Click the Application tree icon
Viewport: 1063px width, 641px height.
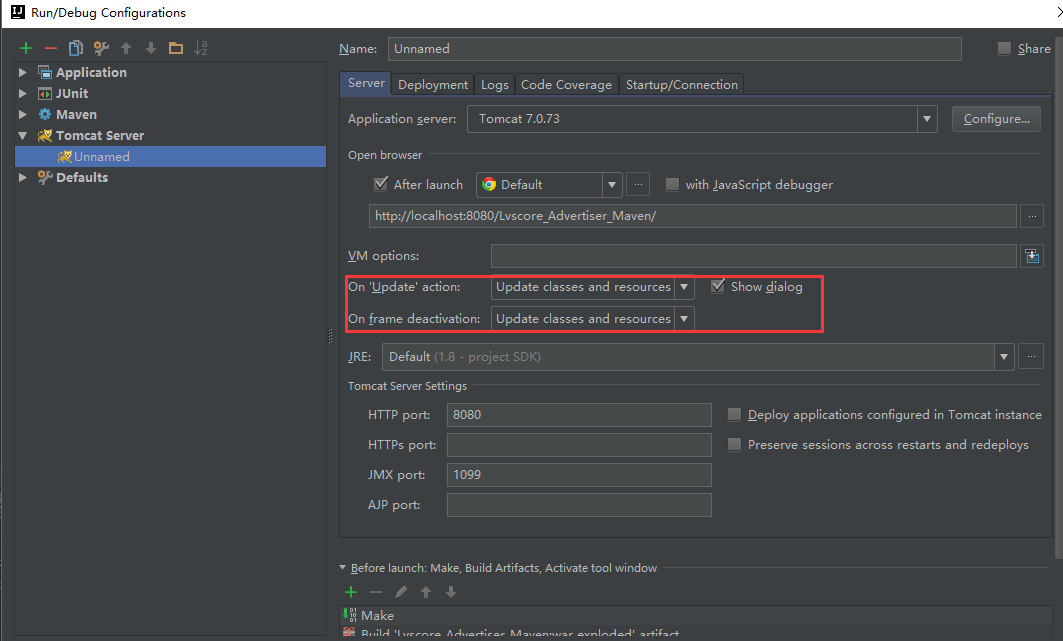point(45,73)
